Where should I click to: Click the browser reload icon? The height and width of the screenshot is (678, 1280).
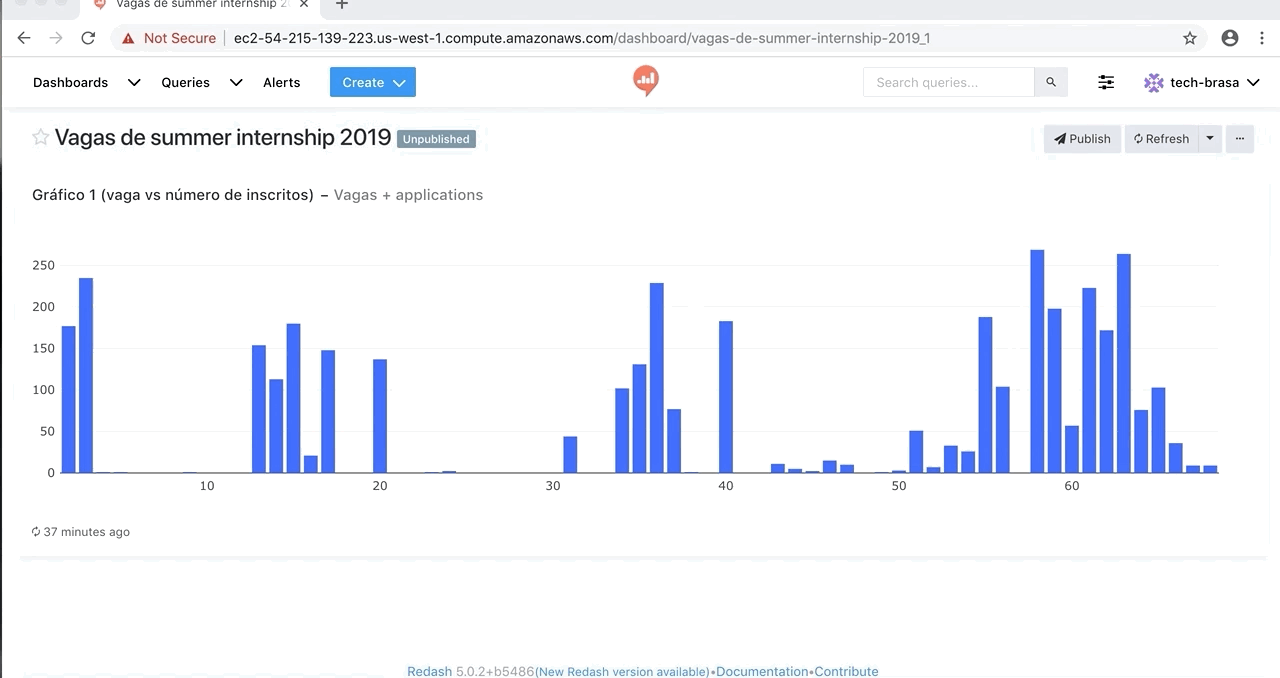coord(88,38)
